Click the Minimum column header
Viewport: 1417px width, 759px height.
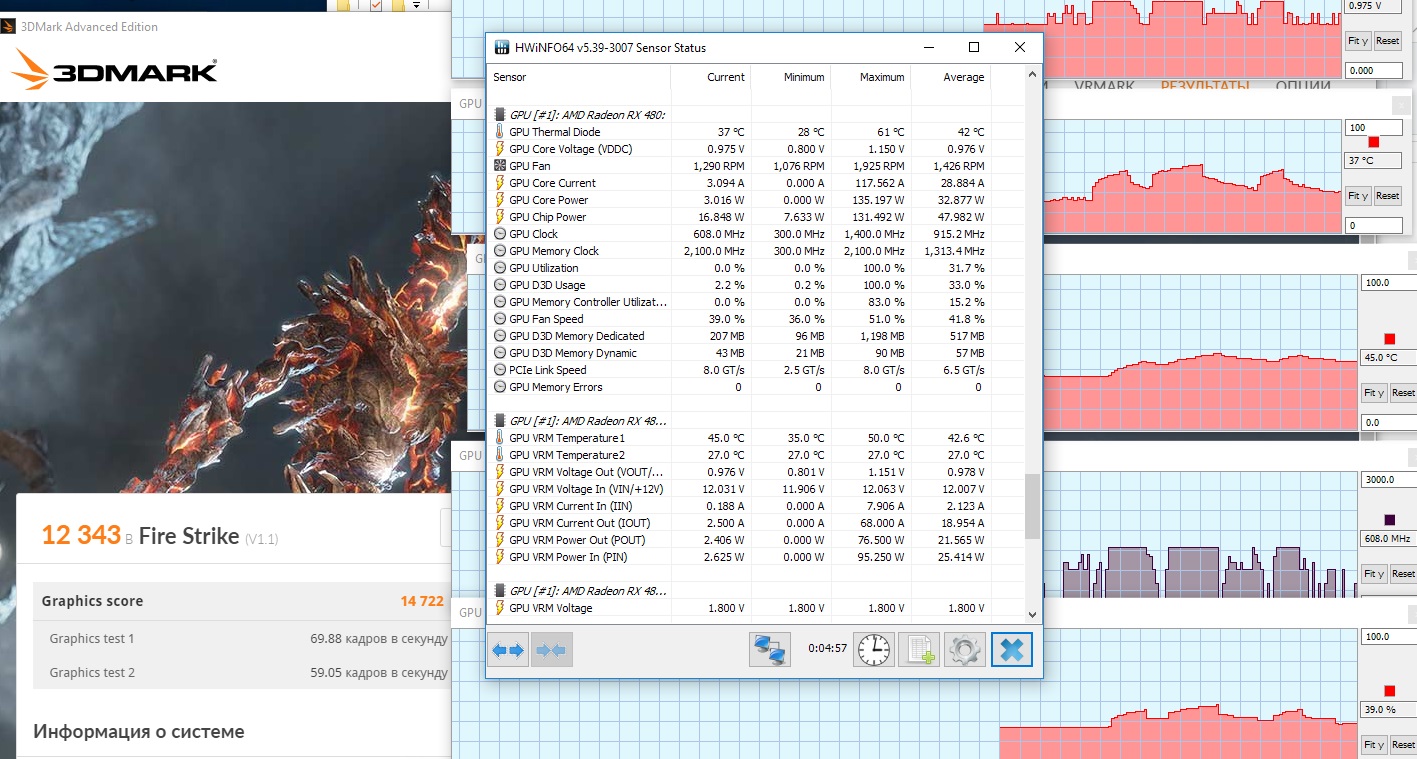pyautogui.click(x=790, y=77)
